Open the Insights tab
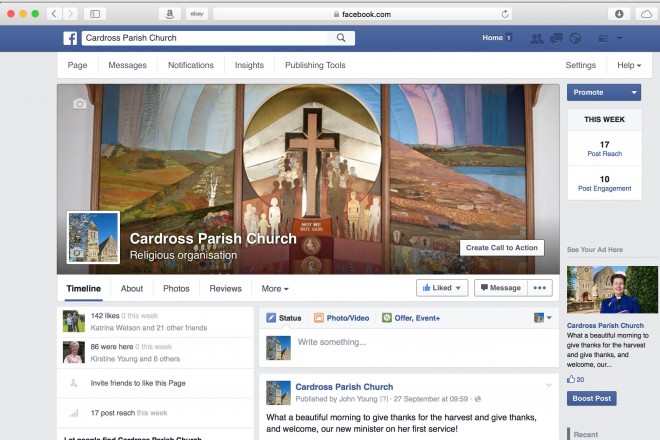660x440 pixels. (x=249, y=65)
